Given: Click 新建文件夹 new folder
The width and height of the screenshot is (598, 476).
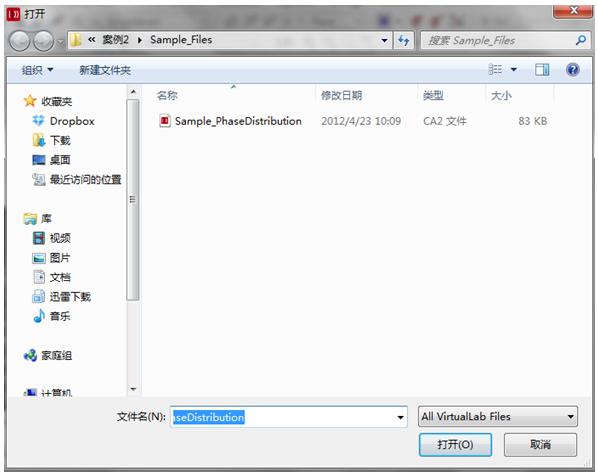Looking at the screenshot, I should [x=105, y=70].
